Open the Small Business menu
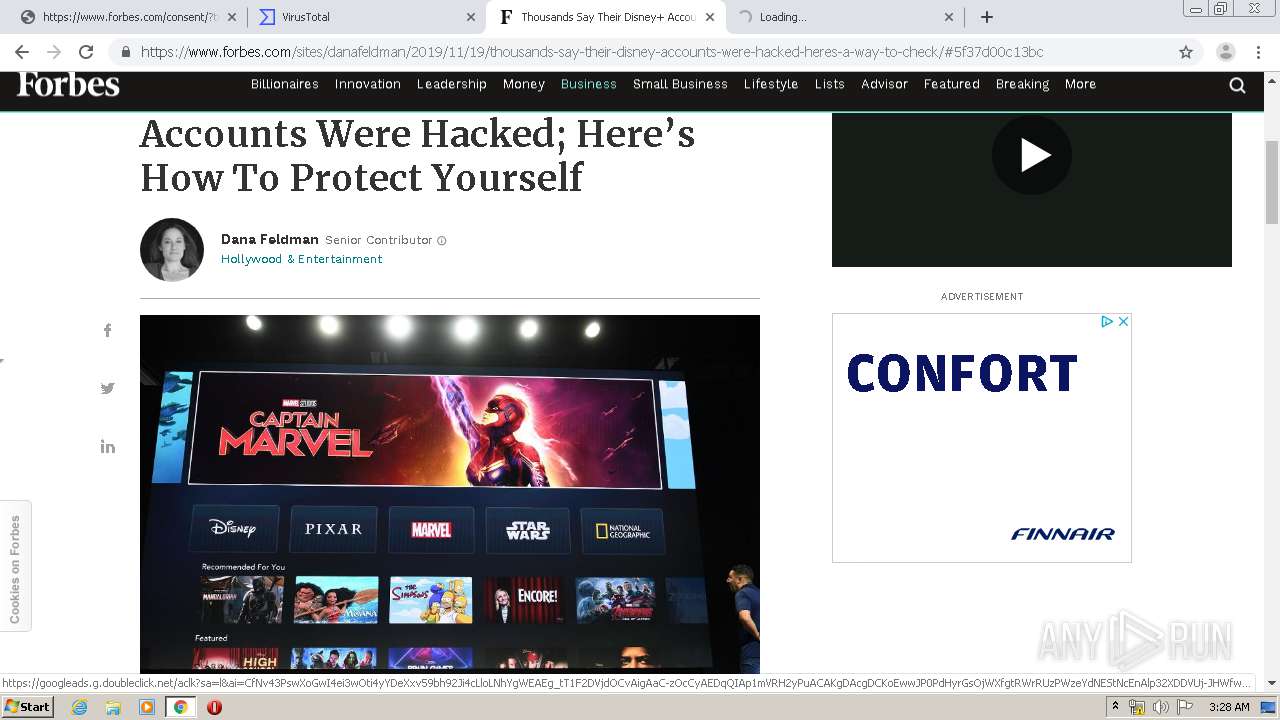Screen dimensions: 1280x720 (x=680, y=84)
